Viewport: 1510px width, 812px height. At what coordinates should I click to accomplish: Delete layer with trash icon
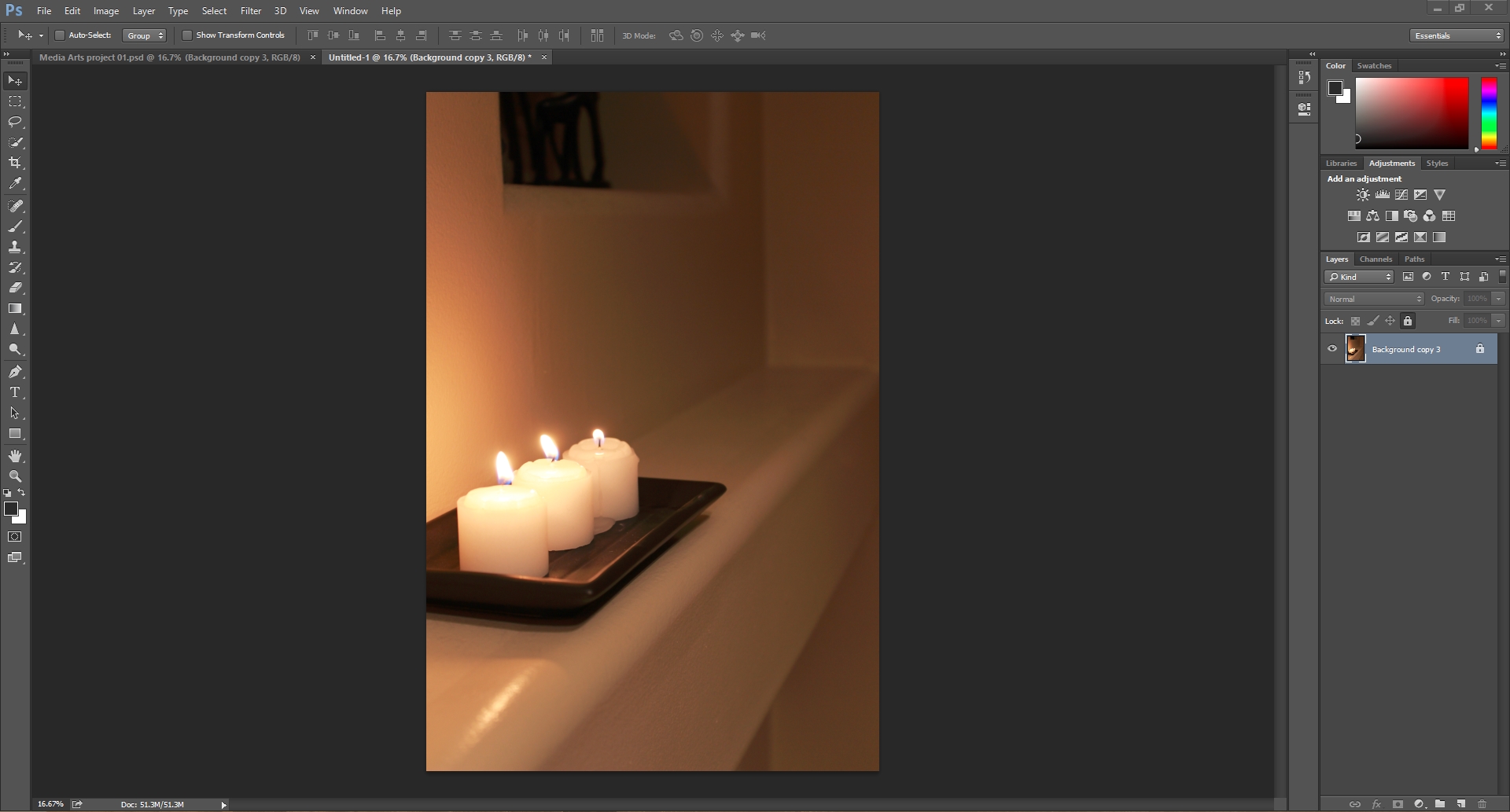[x=1482, y=804]
